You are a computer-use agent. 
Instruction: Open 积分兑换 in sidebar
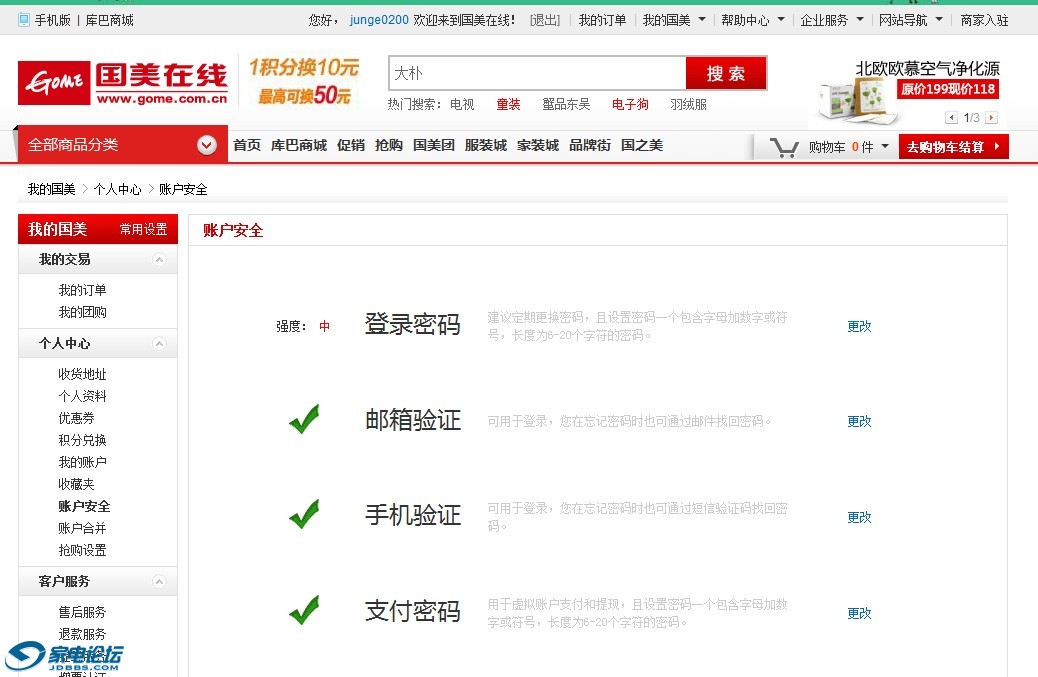[82, 440]
